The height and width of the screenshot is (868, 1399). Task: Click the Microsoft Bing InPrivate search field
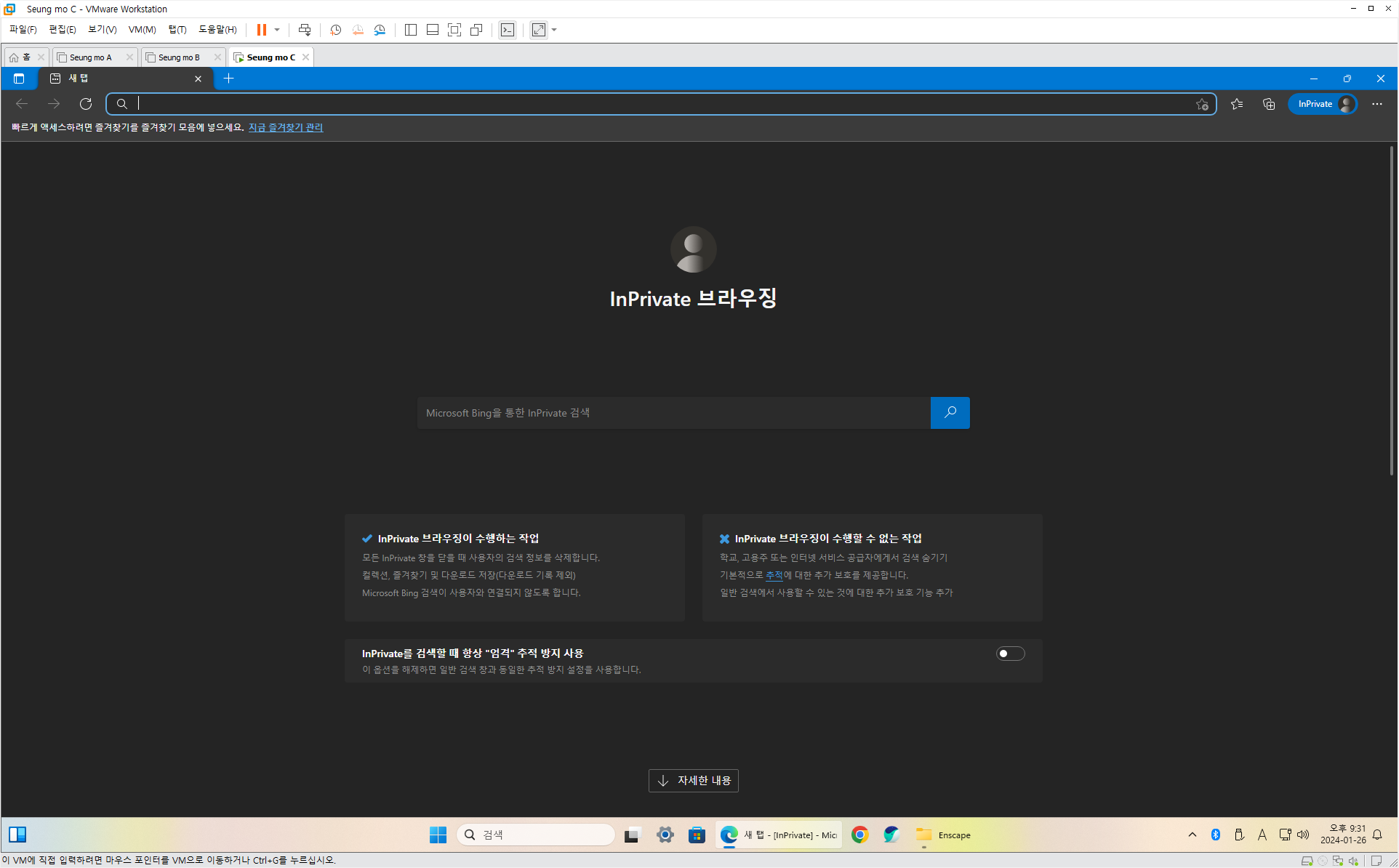tap(673, 413)
